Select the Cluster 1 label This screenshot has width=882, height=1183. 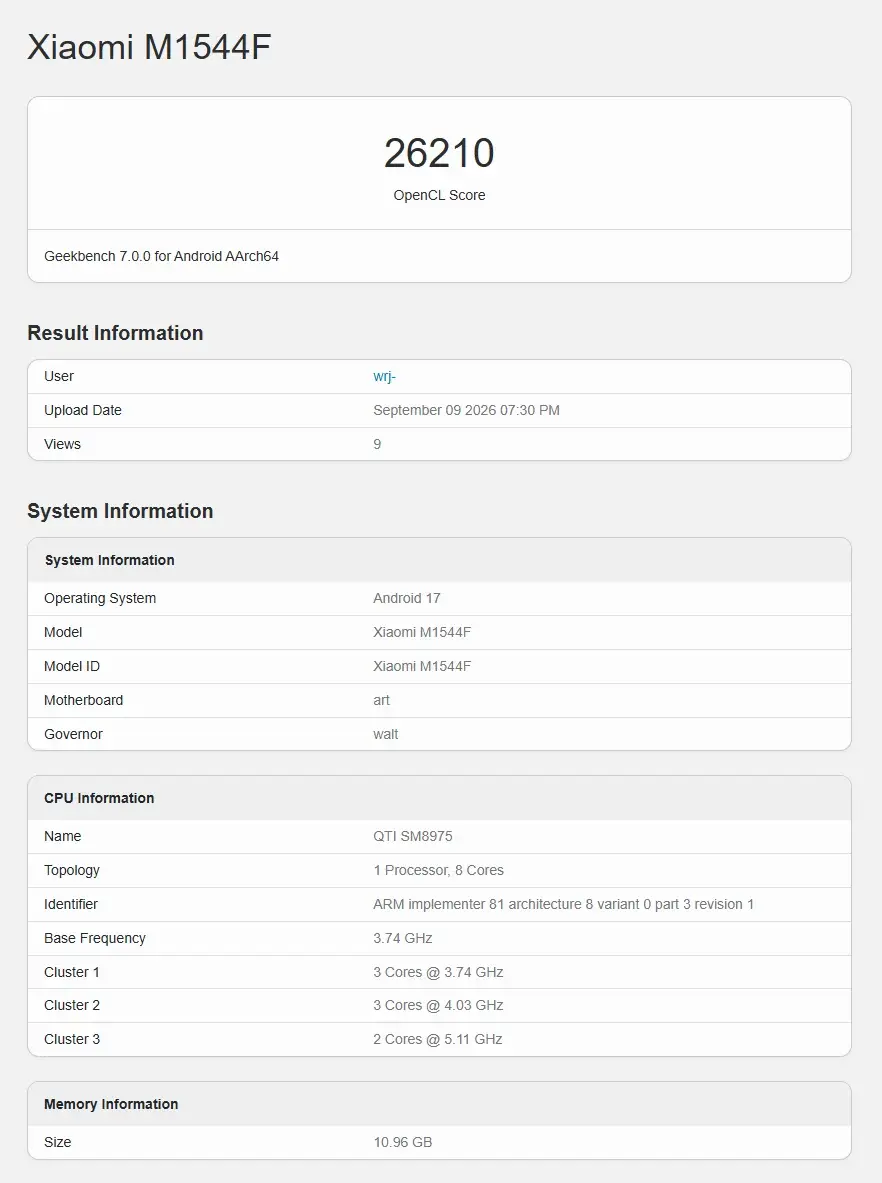click(72, 972)
